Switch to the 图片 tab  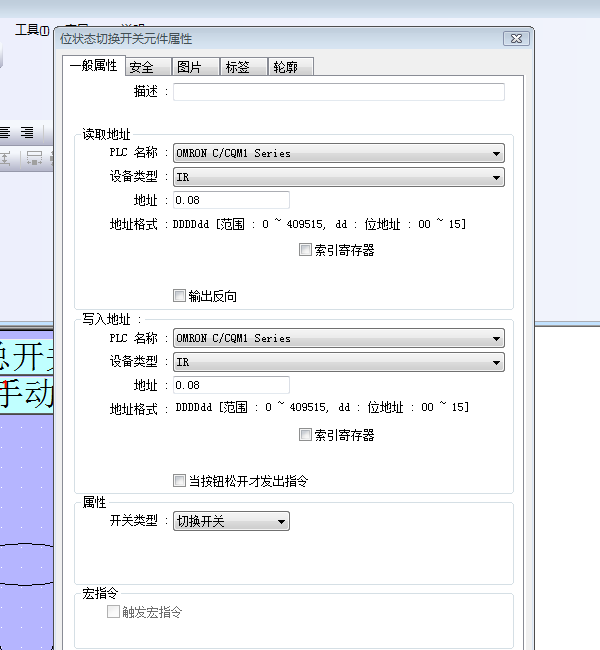point(189,67)
